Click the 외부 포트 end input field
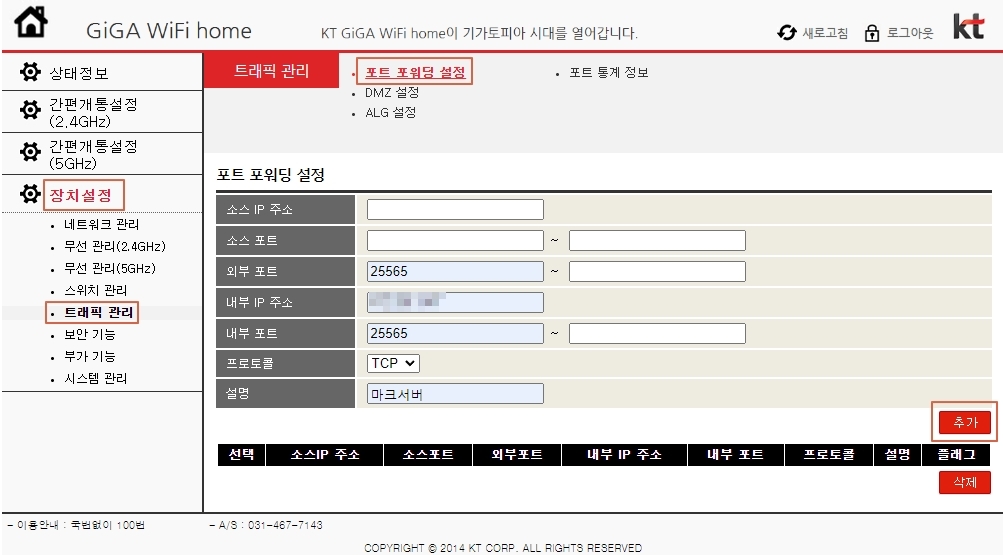Image resolution: width=1003 pixels, height=555 pixels. click(657, 271)
